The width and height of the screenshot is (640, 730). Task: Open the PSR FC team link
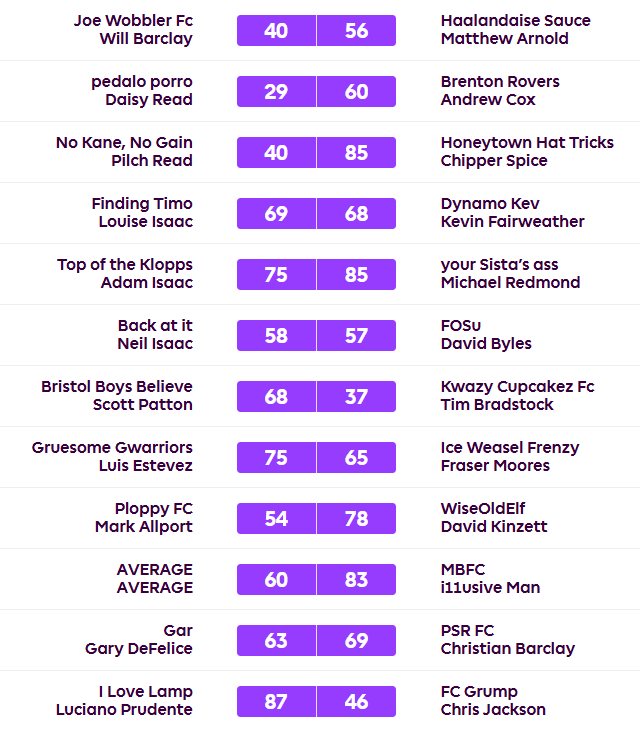pos(467,631)
